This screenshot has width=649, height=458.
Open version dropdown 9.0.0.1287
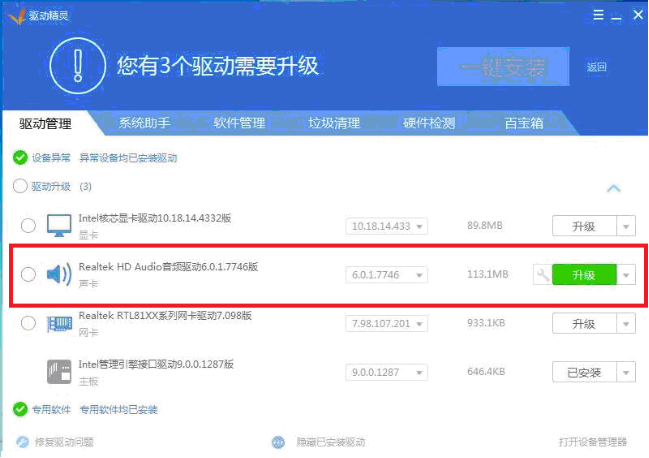[387, 372]
